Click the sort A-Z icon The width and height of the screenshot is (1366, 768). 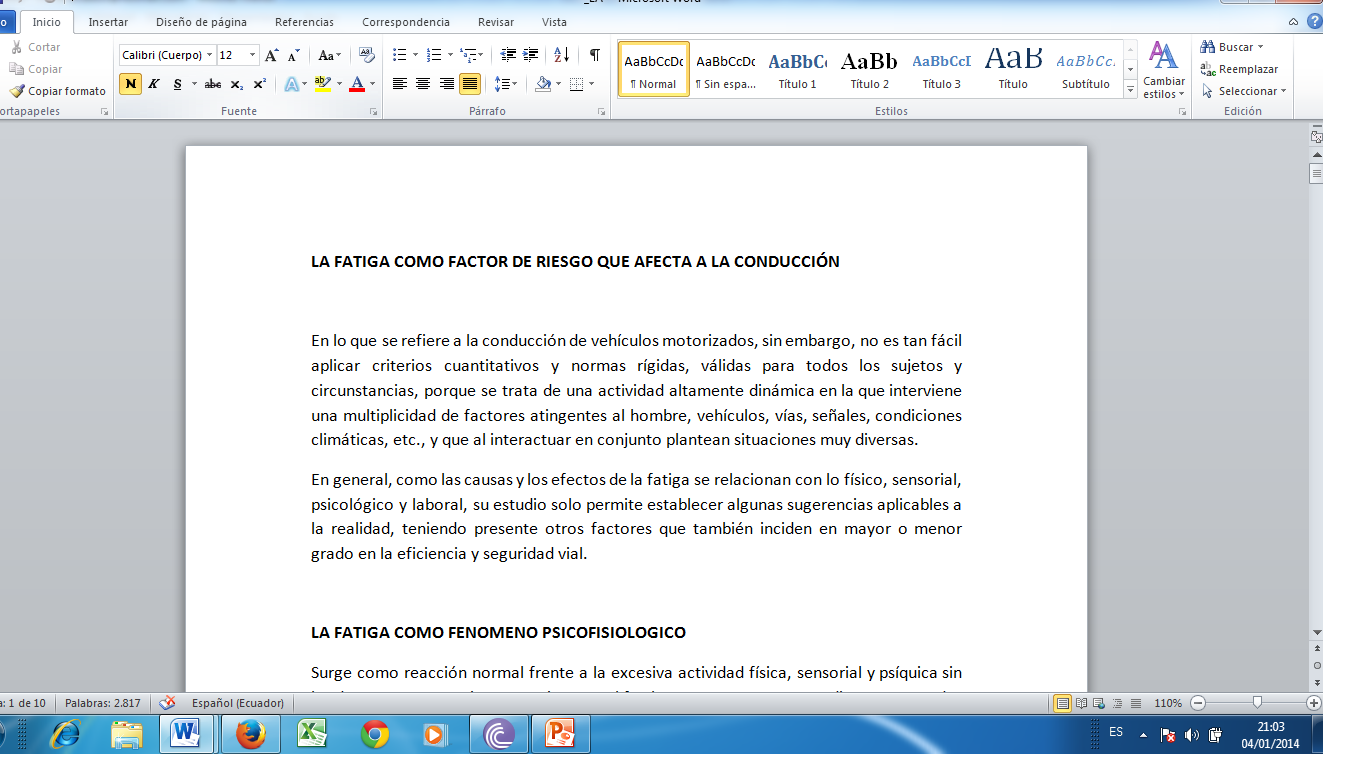[561, 55]
